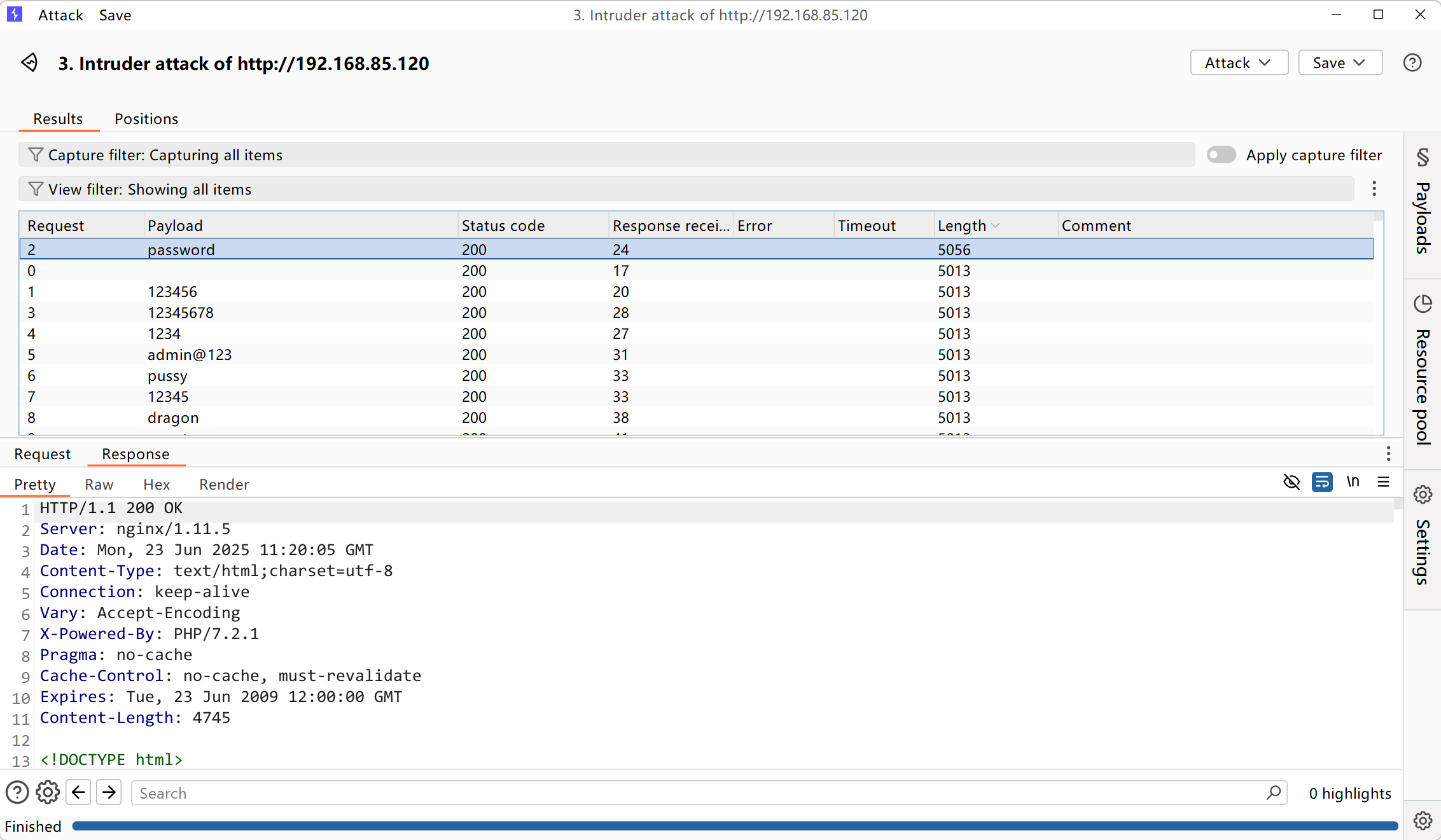Screen dimensions: 1441x840
Task: Click the back arrow icon beside attack title
Action: pyautogui.click(x=29, y=62)
